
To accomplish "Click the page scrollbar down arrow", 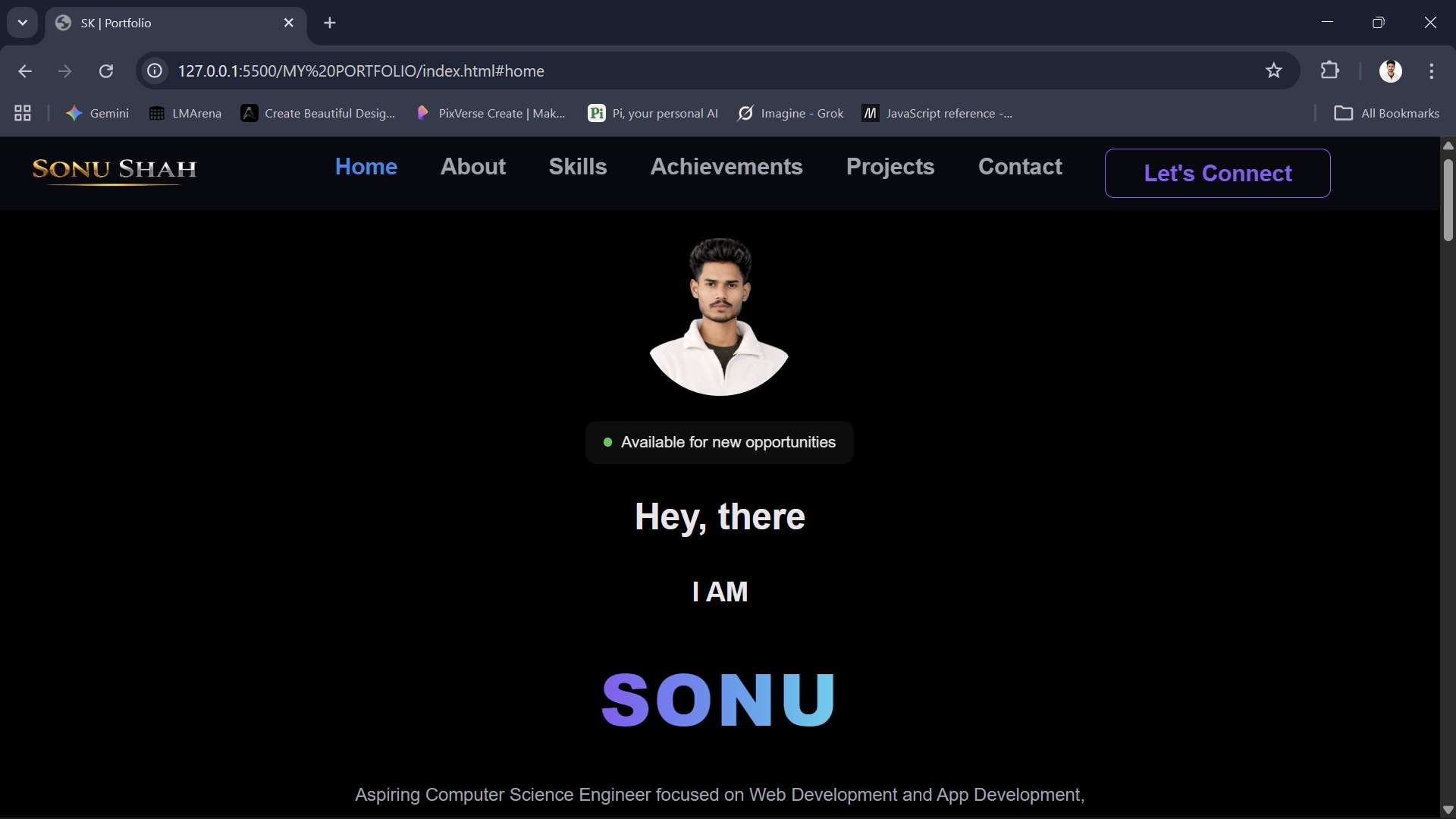I will click(x=1448, y=810).
